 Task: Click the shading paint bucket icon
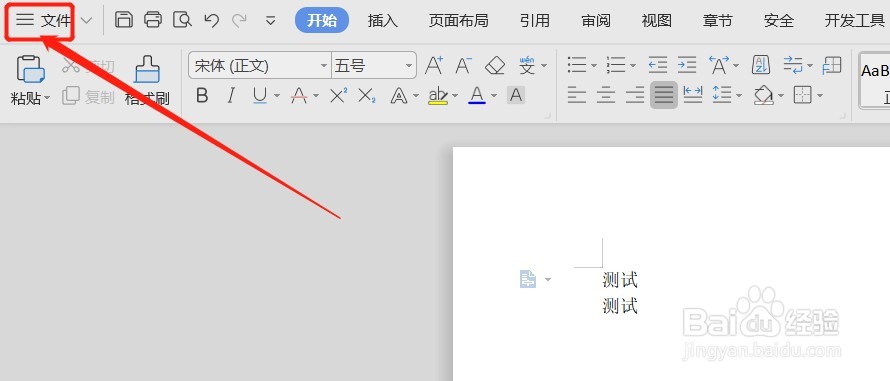pos(763,95)
